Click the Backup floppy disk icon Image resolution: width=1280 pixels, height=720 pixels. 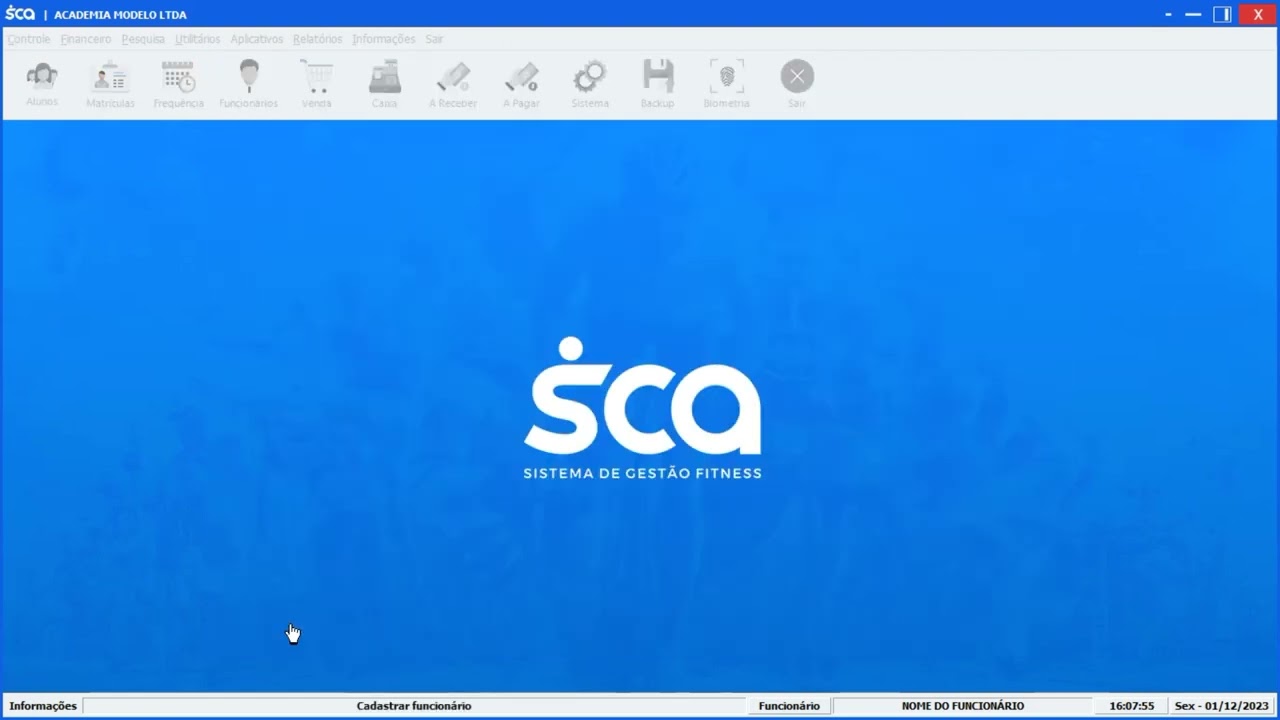657,84
